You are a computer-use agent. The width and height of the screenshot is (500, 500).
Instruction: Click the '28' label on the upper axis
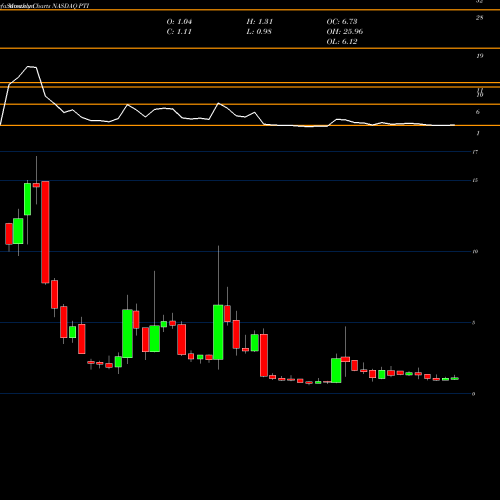(479, 18)
